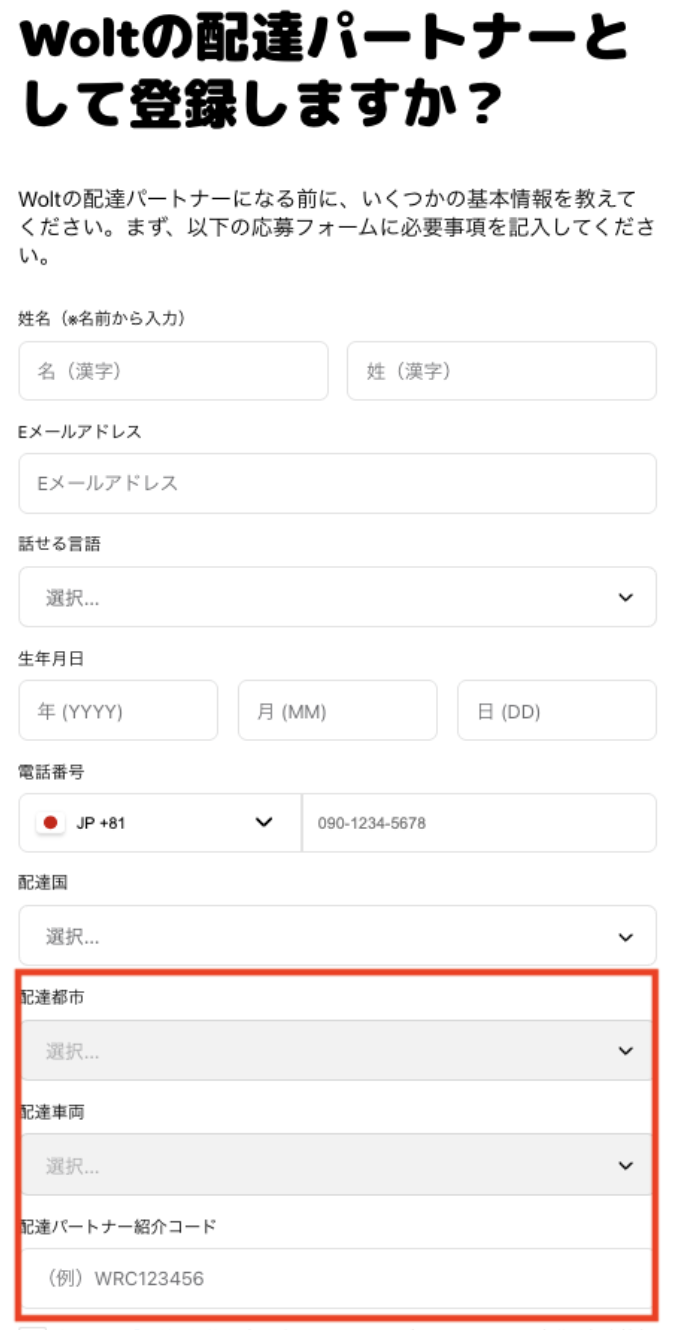This screenshot has height=1330, width=680.
Task: Select the 年 (YYYY) birth year field
Action: tap(118, 711)
